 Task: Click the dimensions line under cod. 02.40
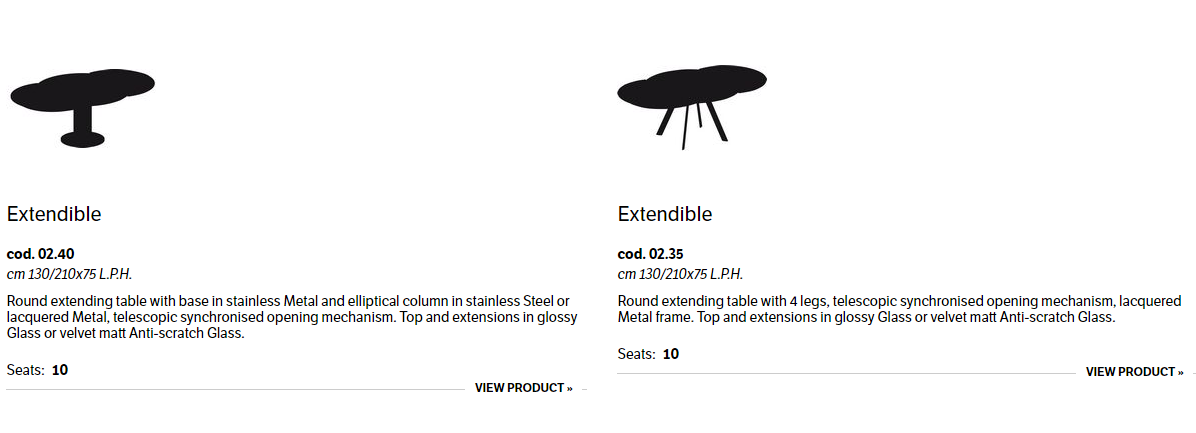click(x=69, y=274)
